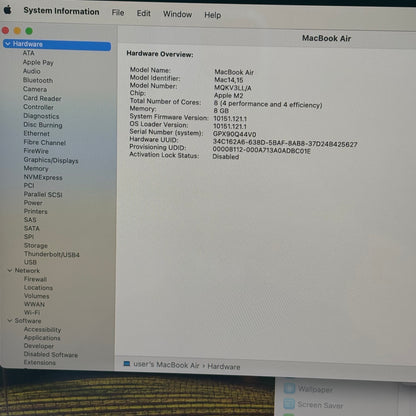Select Ethernet in the sidebar
Screen dimensions: 416x416
coord(37,133)
